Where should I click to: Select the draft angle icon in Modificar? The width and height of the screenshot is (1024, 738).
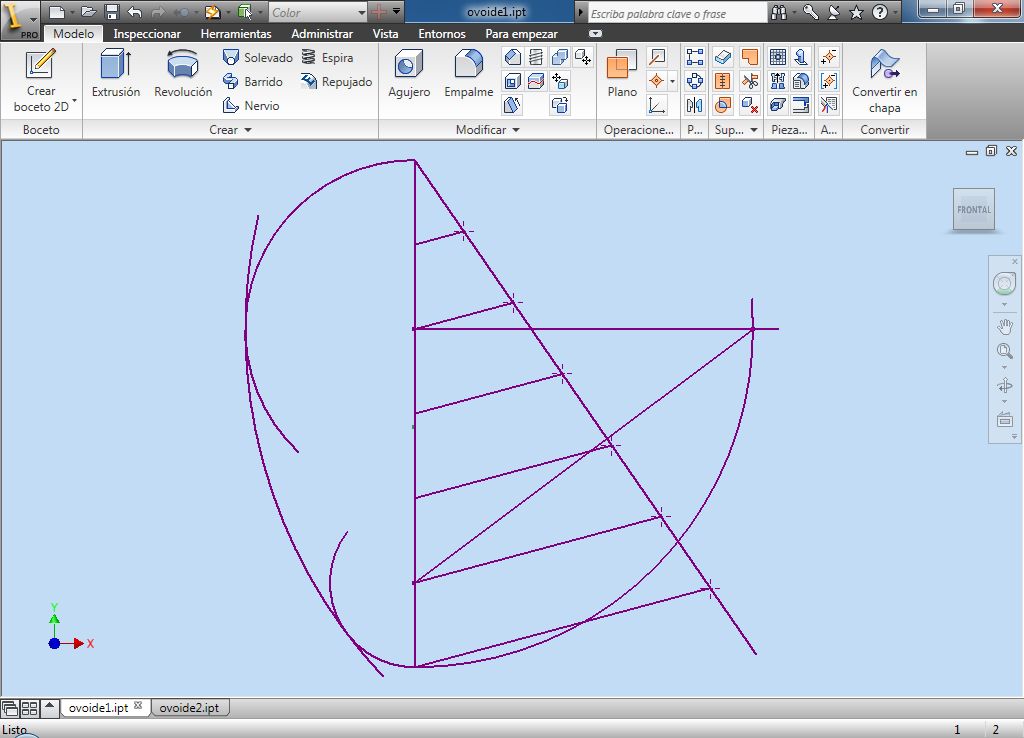pos(513,105)
